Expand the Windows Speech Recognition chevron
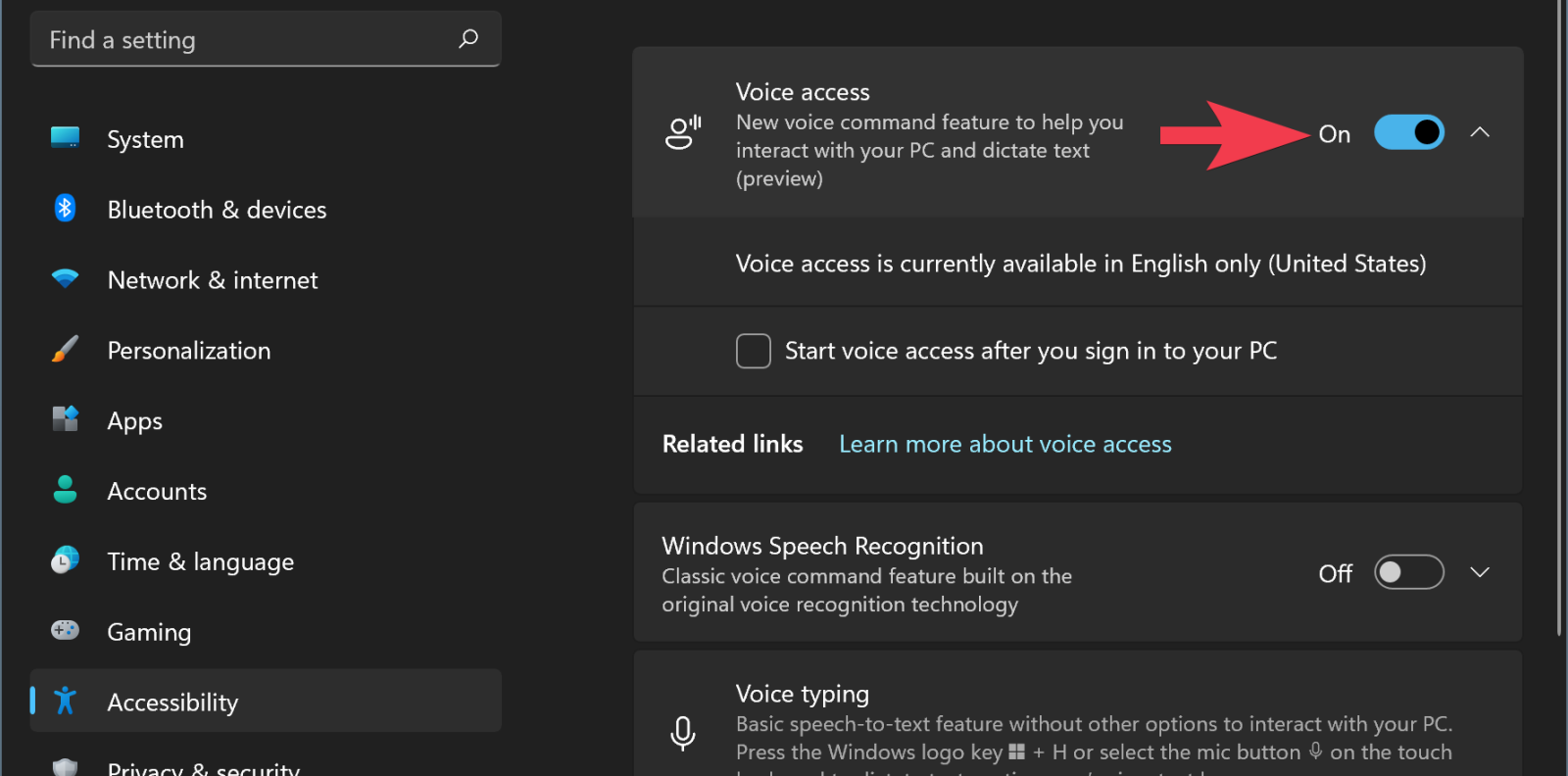The height and width of the screenshot is (776, 1568). point(1480,572)
